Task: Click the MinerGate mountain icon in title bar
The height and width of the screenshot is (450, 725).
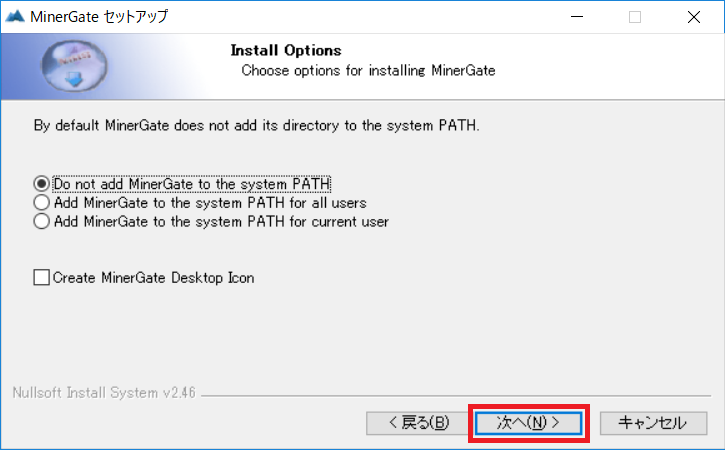Action: 15,17
